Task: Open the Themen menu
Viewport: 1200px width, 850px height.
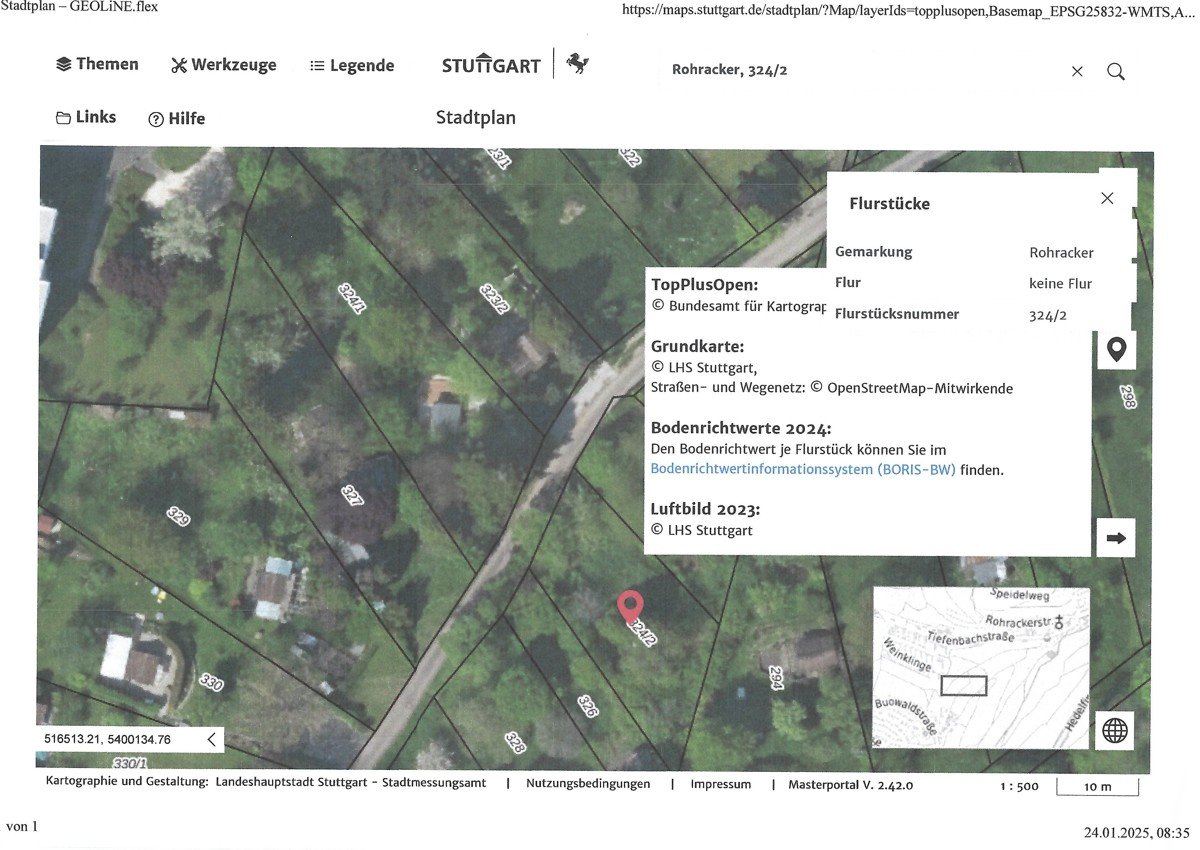Action: click(97, 64)
